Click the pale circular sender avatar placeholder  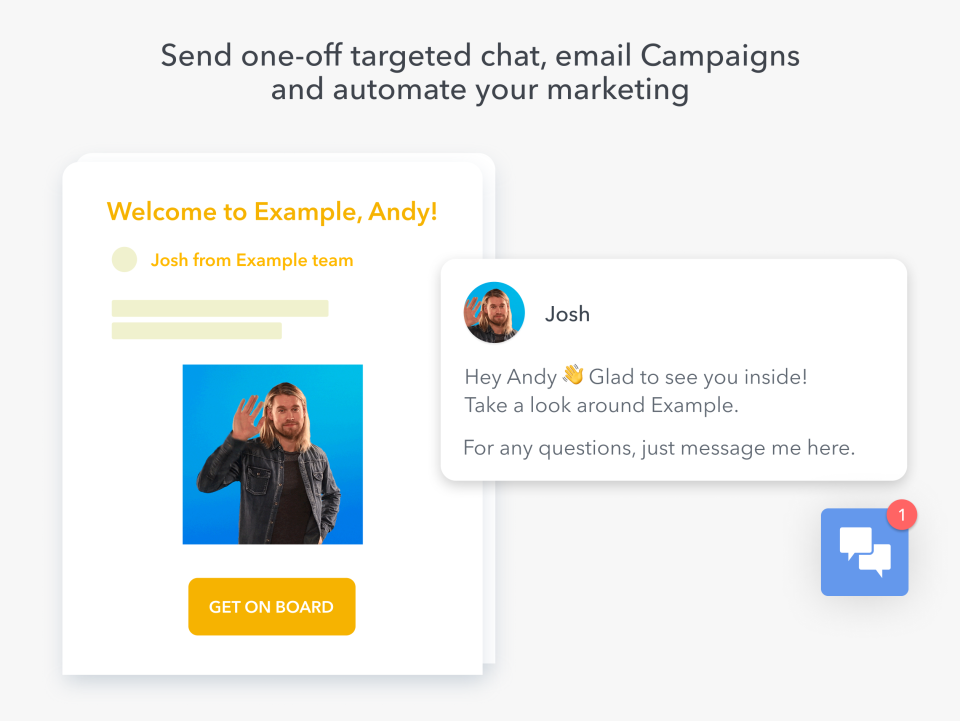[x=124, y=260]
